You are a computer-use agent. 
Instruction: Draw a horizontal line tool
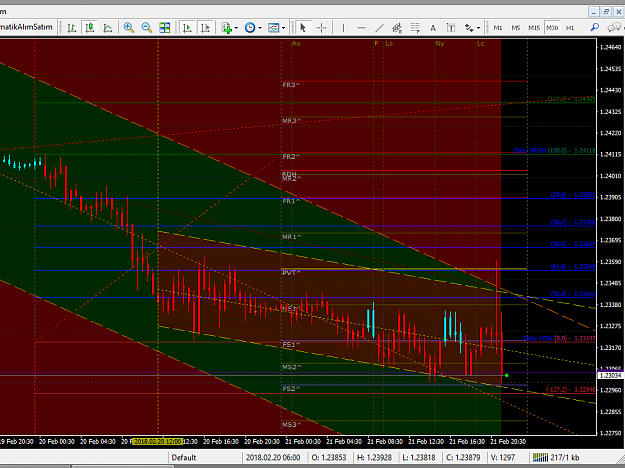pos(362,28)
